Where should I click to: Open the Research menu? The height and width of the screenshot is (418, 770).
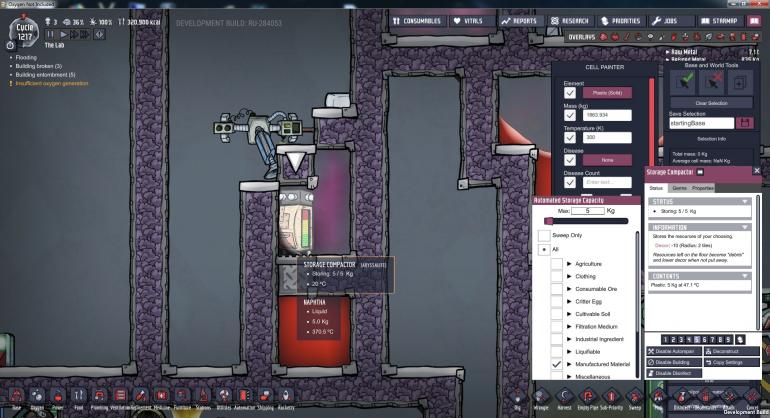(x=570, y=21)
